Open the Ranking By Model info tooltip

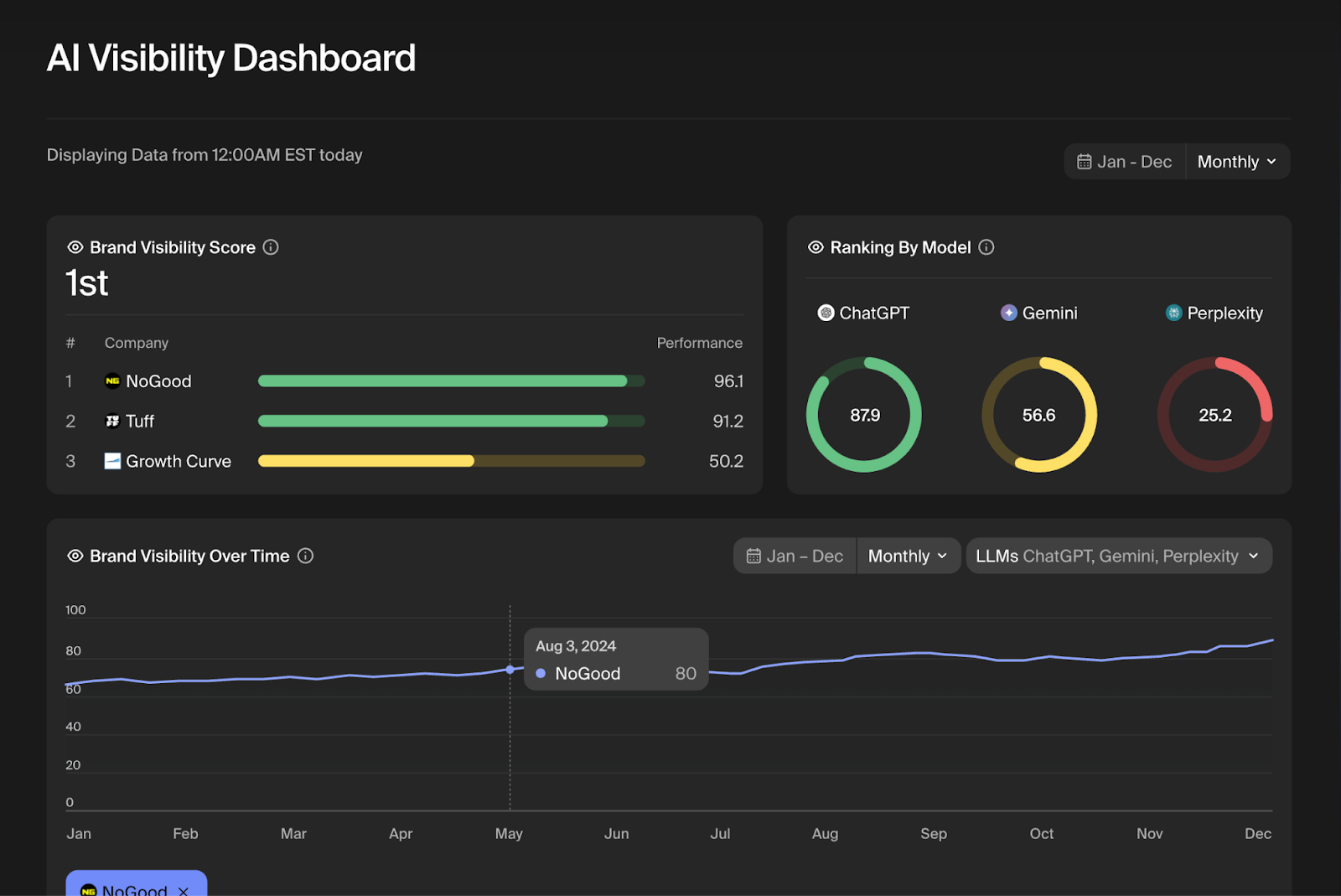click(x=986, y=247)
